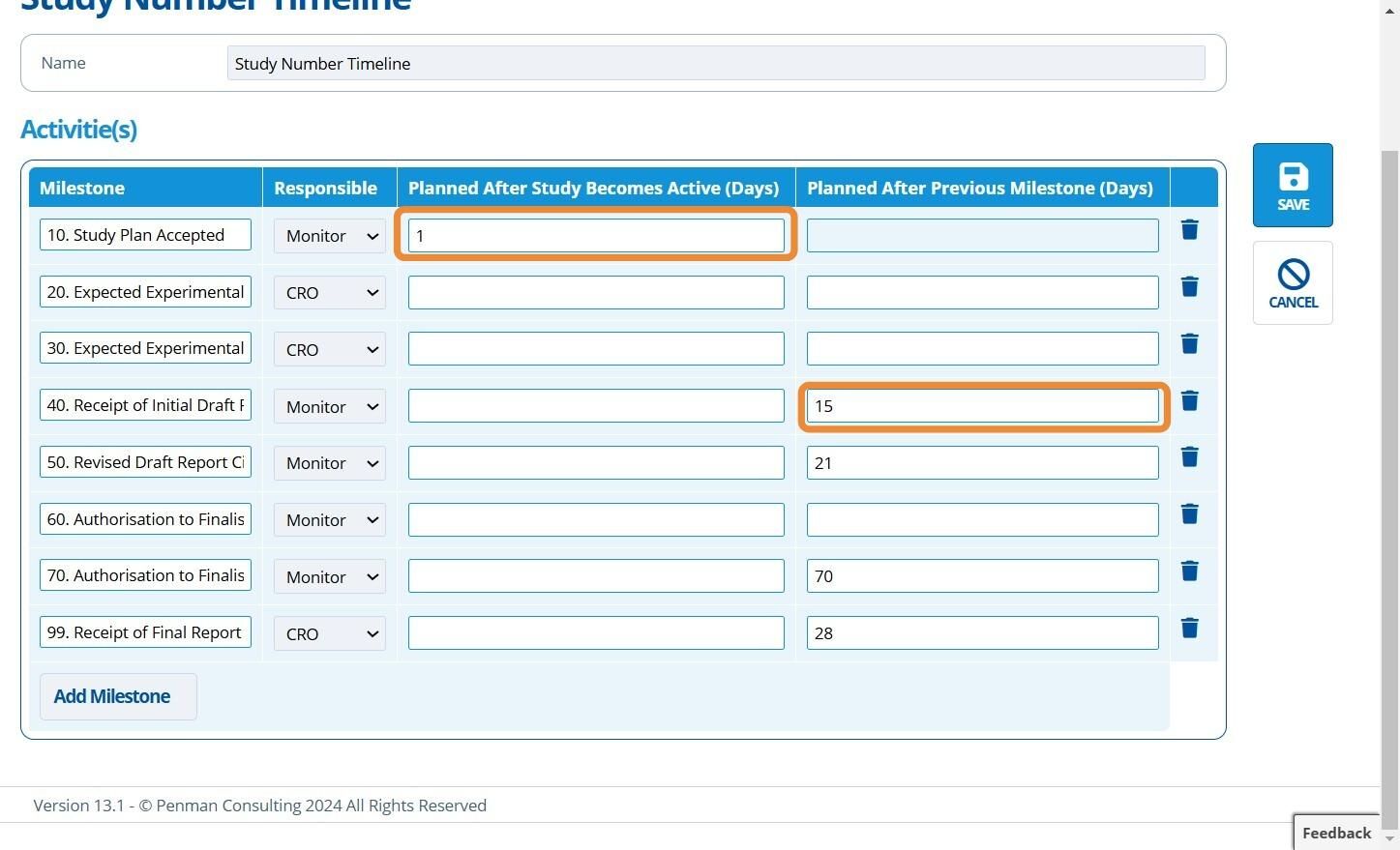Open the Feedback tab

click(1336, 833)
